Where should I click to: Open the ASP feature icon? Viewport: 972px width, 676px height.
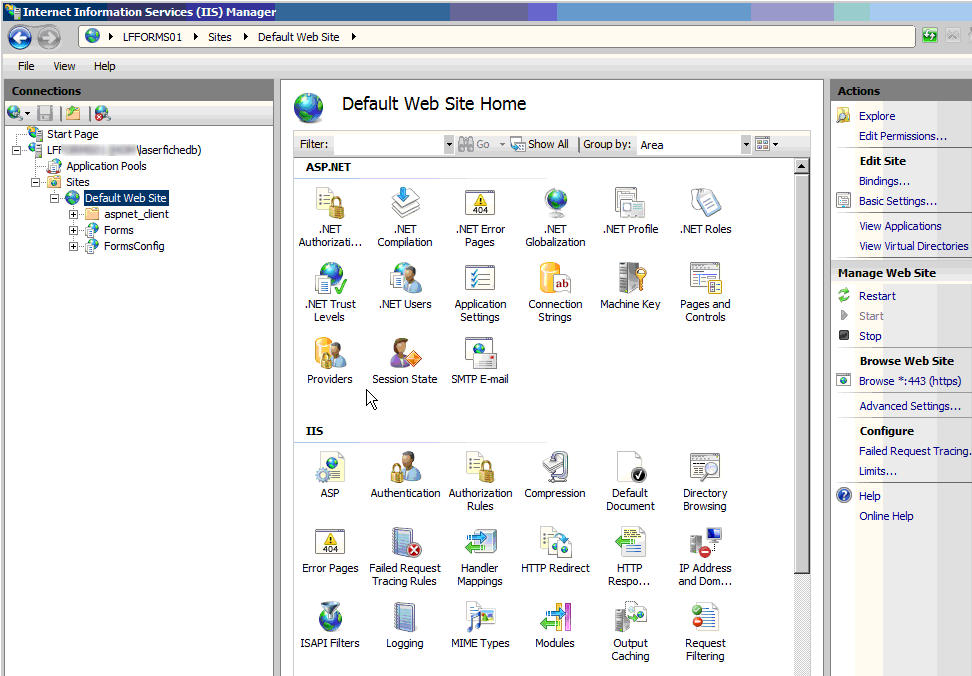click(330, 475)
